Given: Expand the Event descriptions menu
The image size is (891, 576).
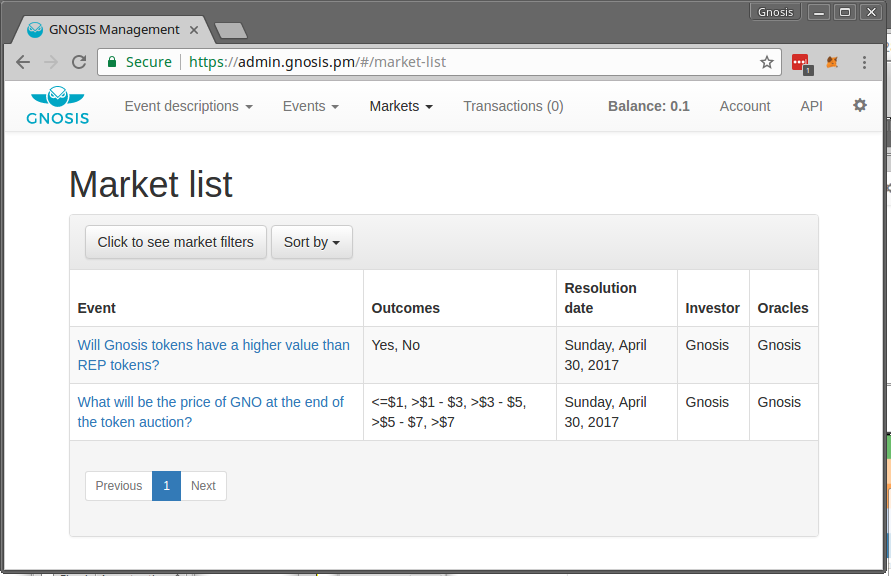Looking at the screenshot, I should point(189,106).
